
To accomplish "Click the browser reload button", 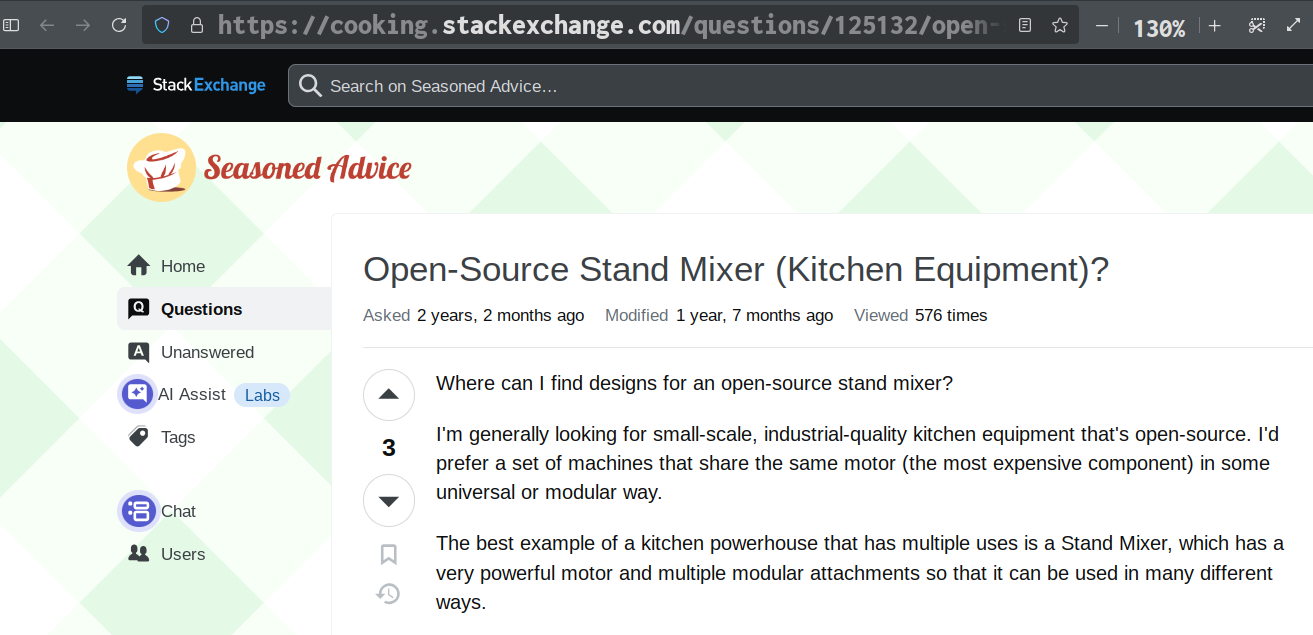I will tap(119, 25).
